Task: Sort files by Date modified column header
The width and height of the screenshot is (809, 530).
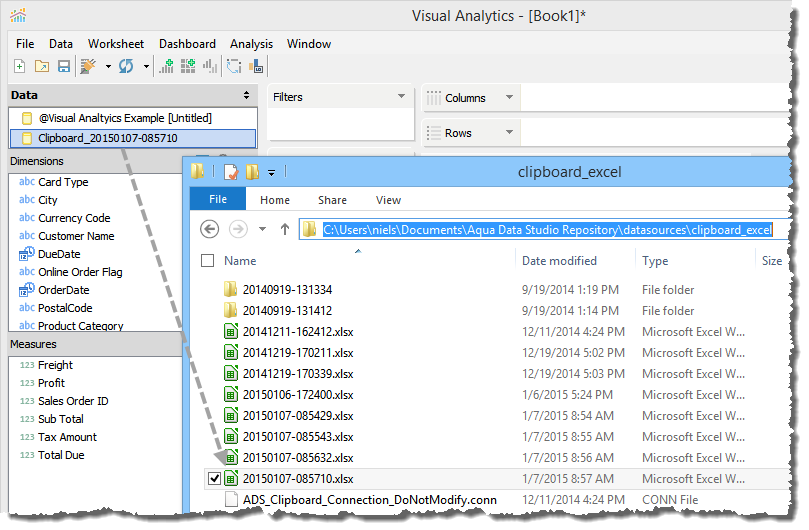Action: (x=559, y=261)
